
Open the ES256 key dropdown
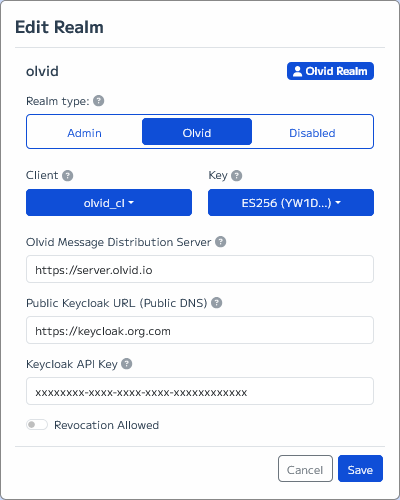pyautogui.click(x=291, y=203)
